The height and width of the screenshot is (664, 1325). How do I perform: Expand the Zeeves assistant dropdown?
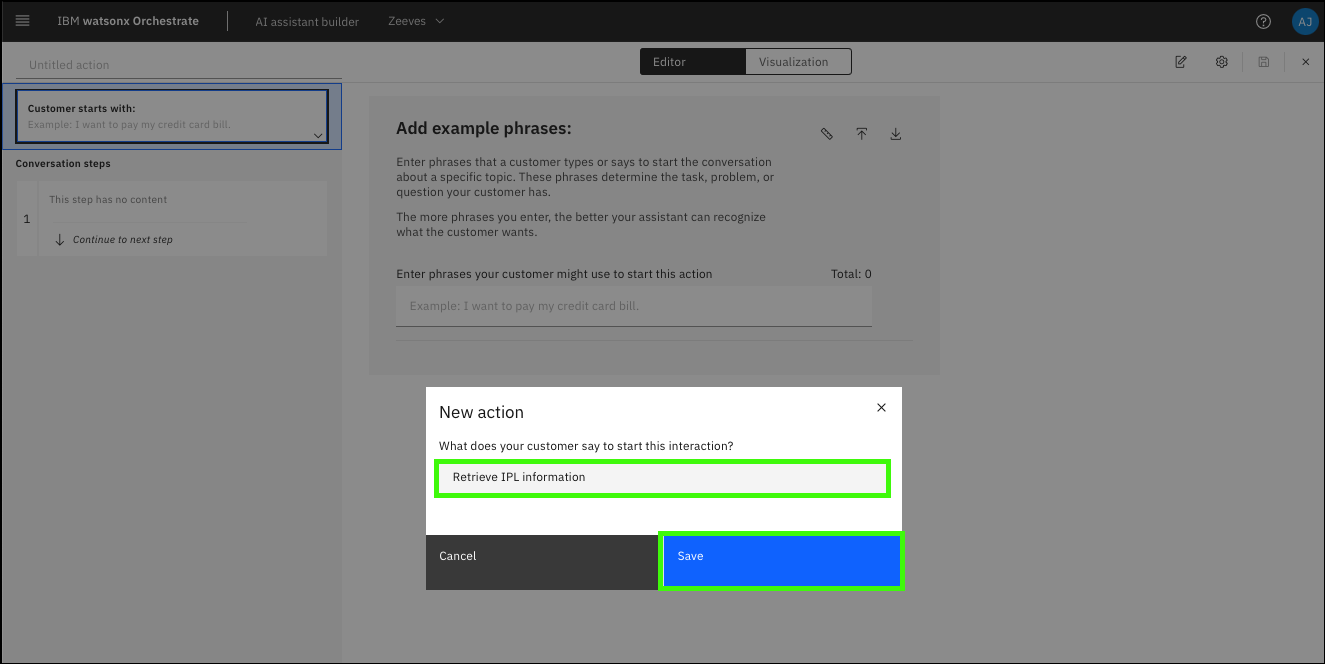417,21
